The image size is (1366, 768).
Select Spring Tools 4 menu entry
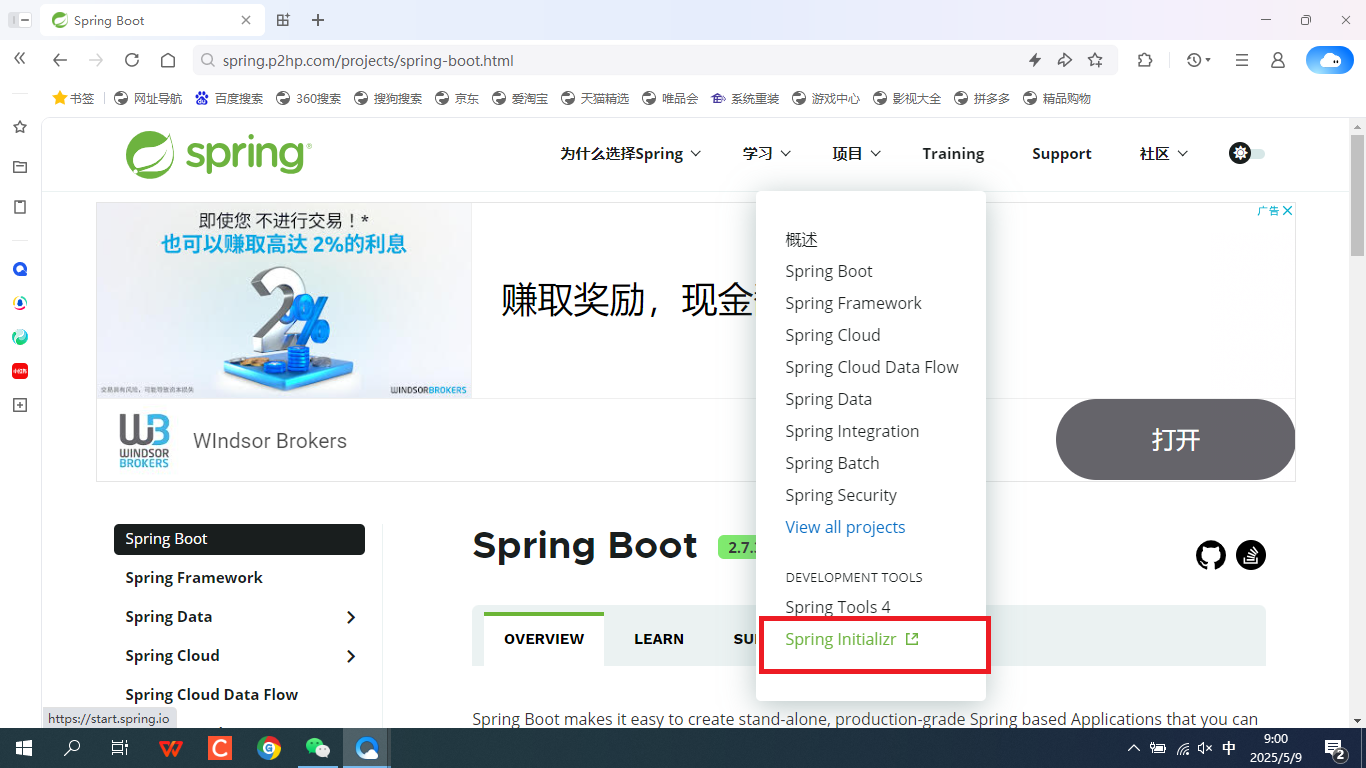click(x=838, y=607)
